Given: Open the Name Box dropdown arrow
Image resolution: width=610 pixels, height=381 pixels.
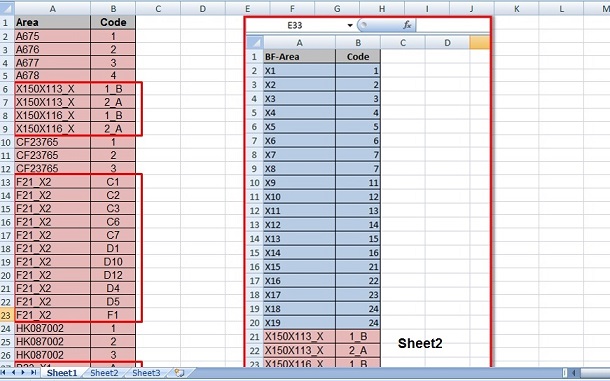Looking at the screenshot, I should tap(350, 25).
